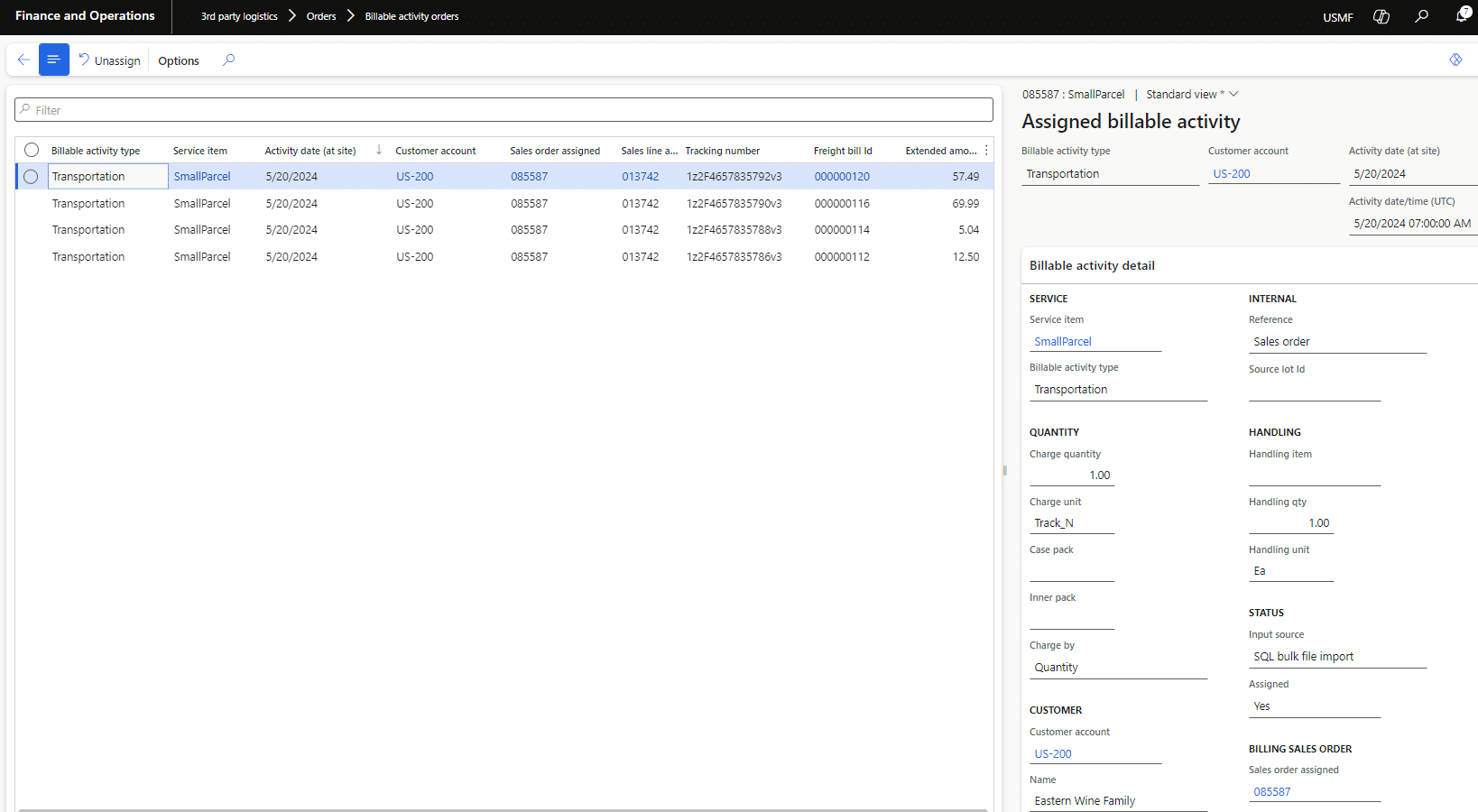
Task: Click Input source SQL bulk file import
Action: tap(1337, 657)
